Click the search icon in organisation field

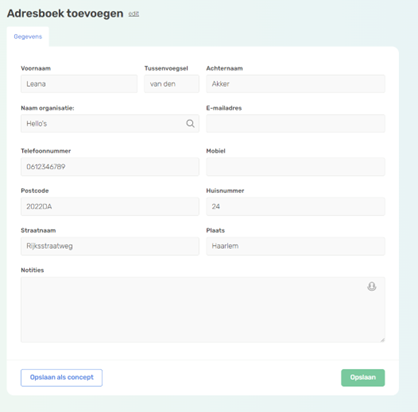[x=190, y=124]
